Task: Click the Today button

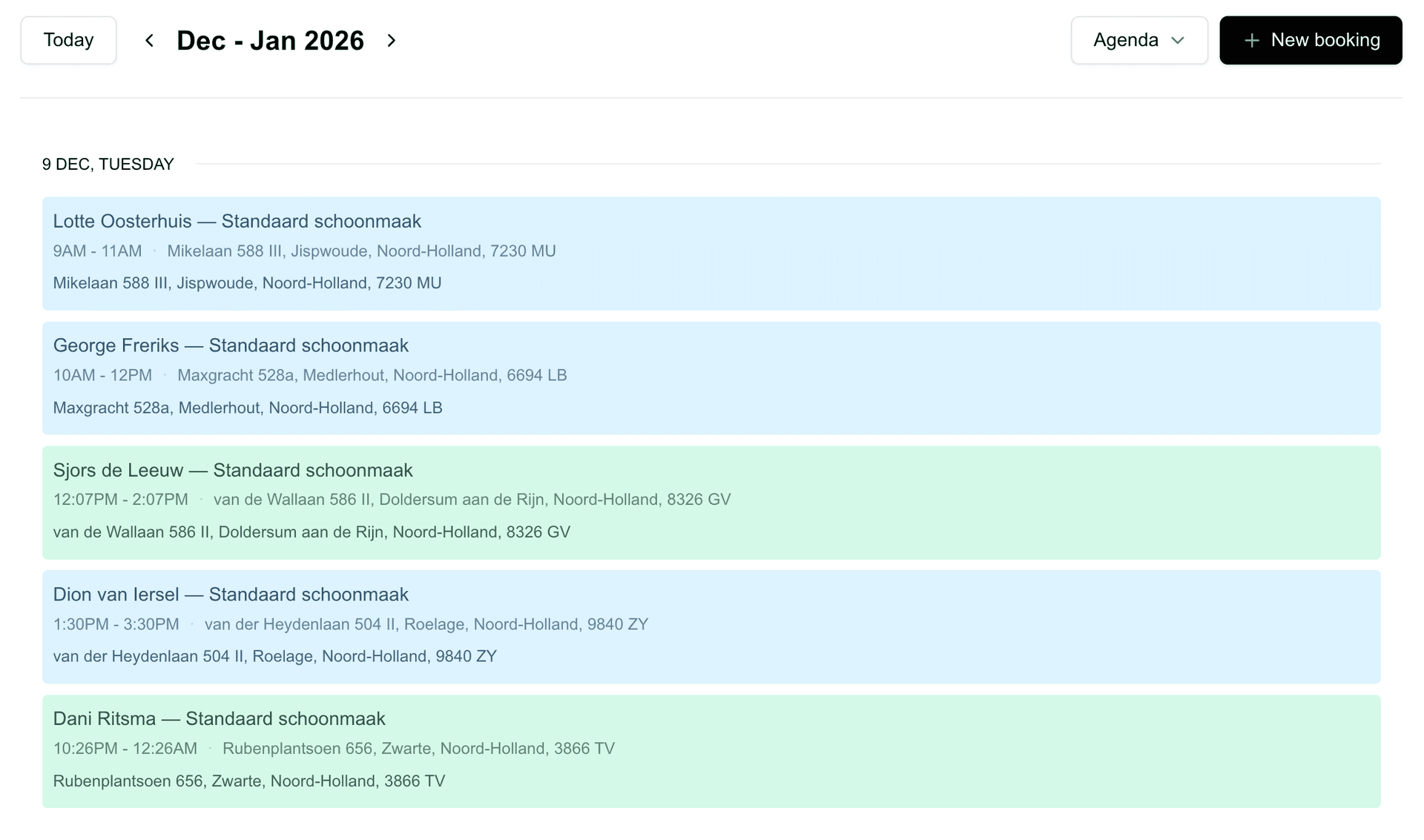Action: point(68,39)
